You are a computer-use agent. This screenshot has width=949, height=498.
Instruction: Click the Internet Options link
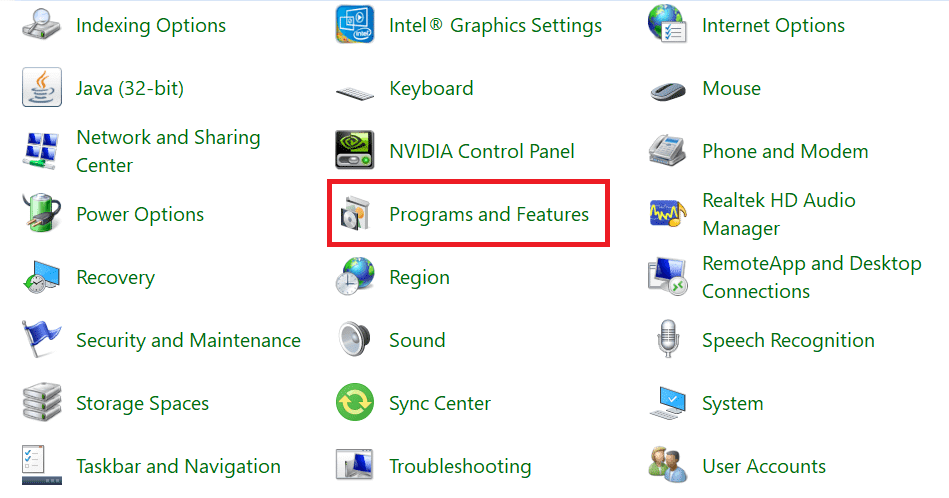[x=773, y=25]
